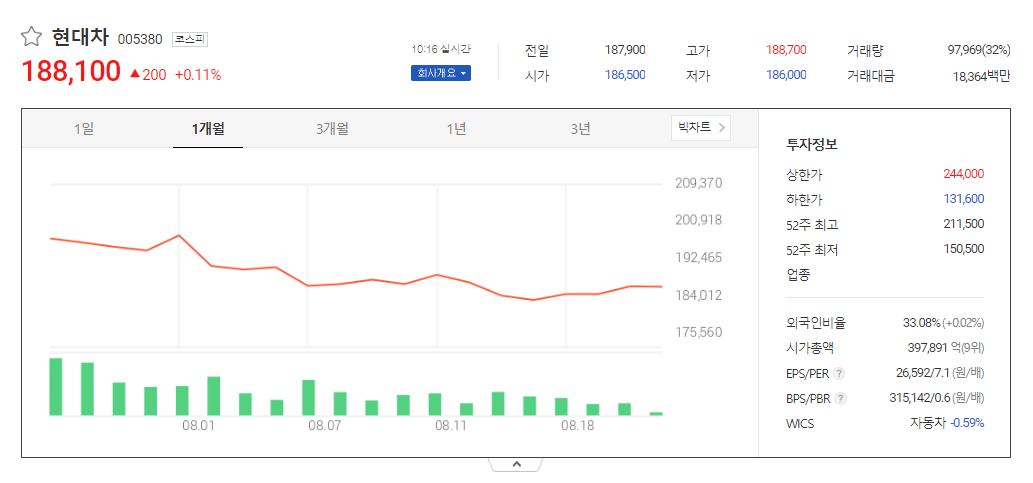Click the 10:16 실시간 timestamp
The height and width of the screenshot is (483, 1033).
pyautogui.click(x=441, y=49)
